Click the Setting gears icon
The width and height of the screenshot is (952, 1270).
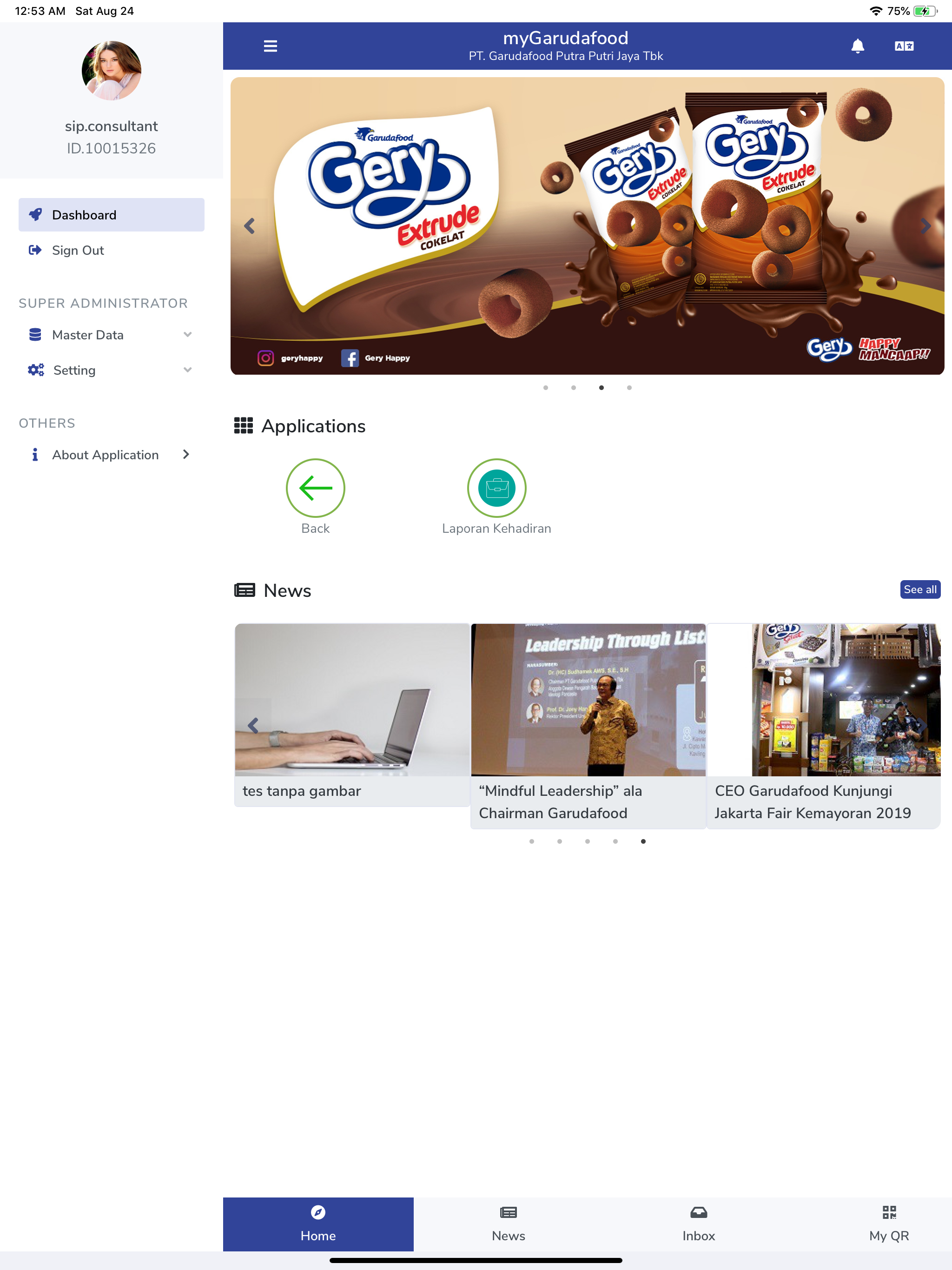pyautogui.click(x=36, y=370)
